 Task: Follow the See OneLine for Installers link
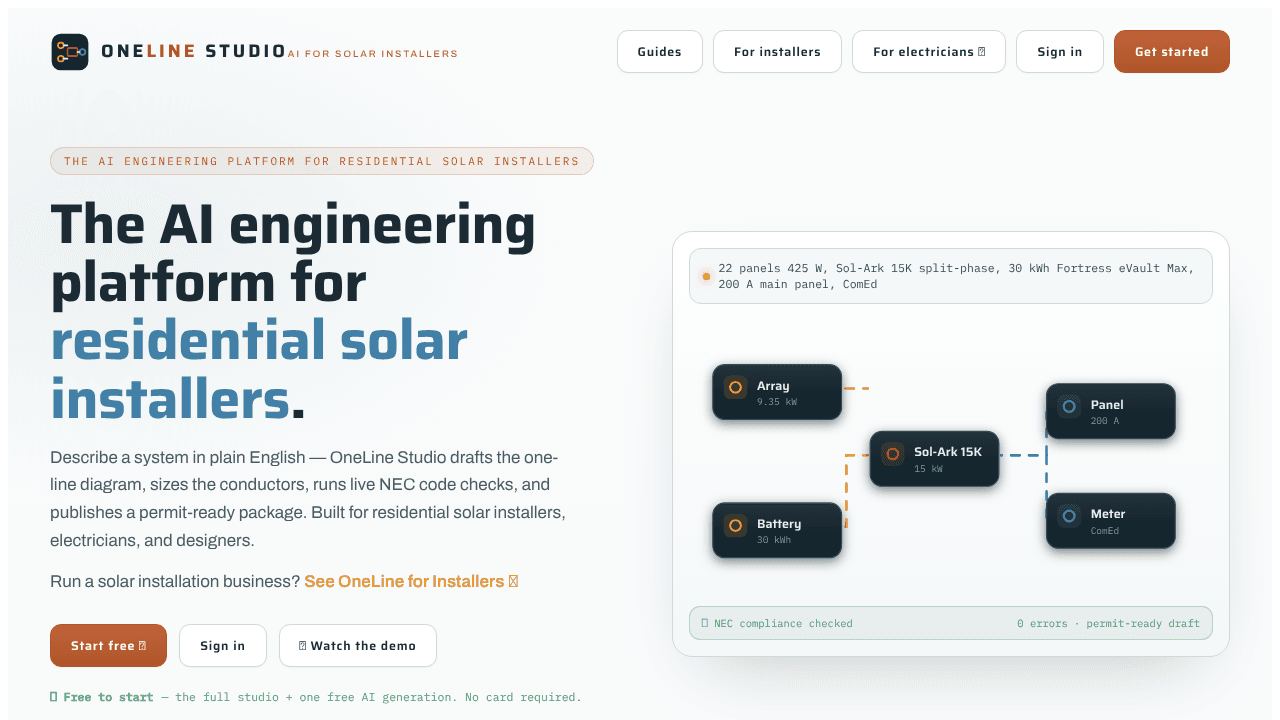pyautogui.click(x=411, y=581)
